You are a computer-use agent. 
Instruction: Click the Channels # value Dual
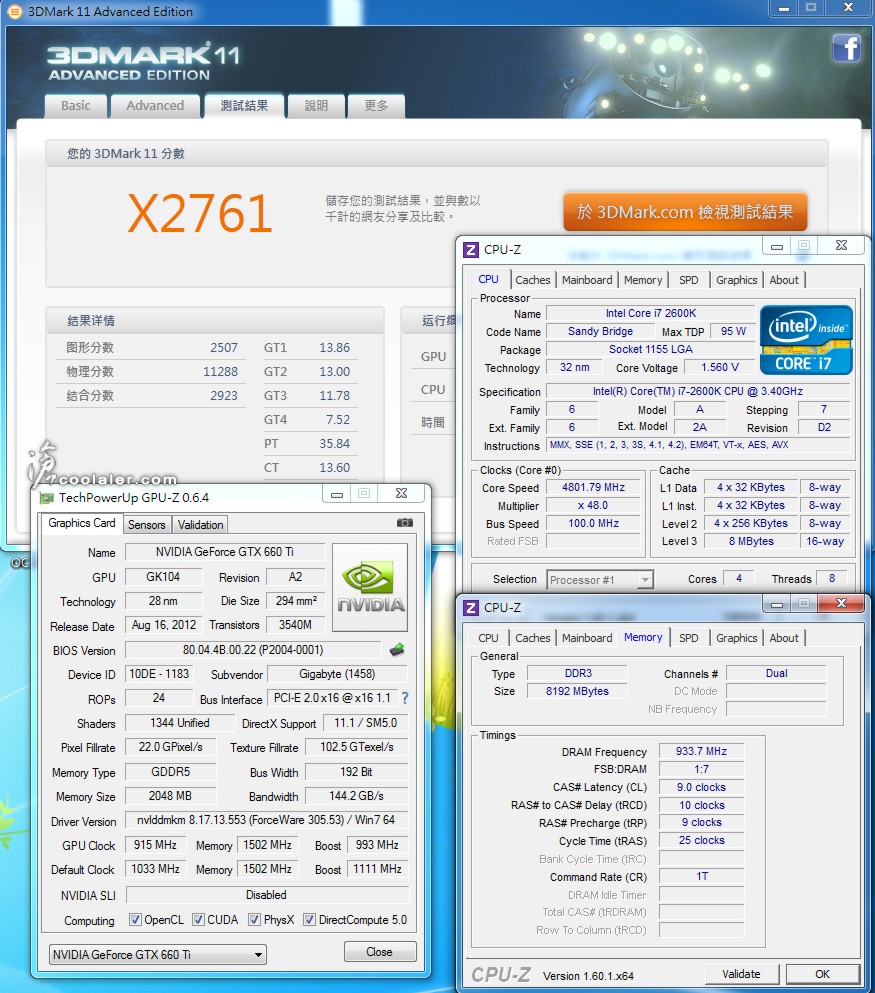click(776, 673)
